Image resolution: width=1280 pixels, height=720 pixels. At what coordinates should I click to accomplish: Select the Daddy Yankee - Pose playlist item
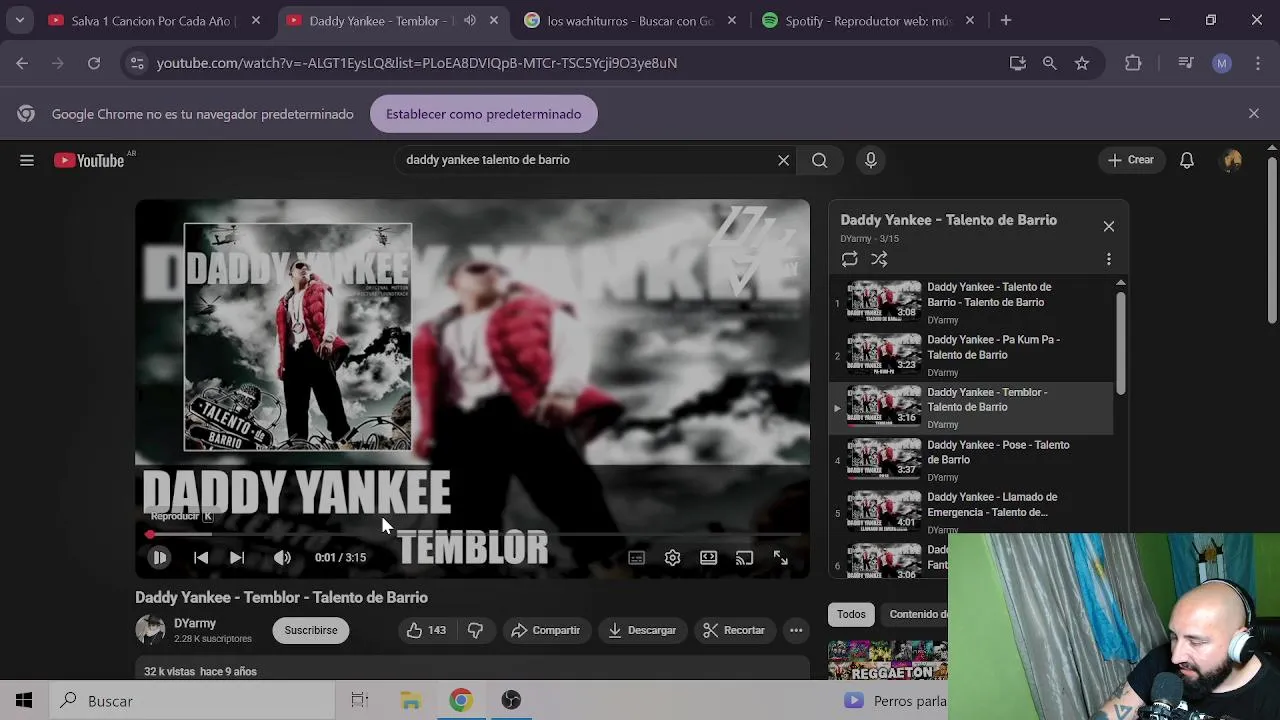pos(971,460)
